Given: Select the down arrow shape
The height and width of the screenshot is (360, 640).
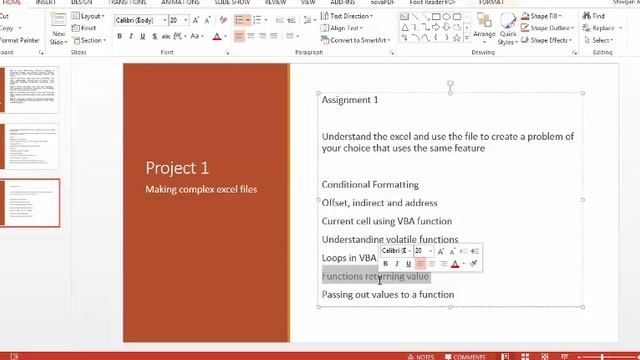Looking at the screenshot, I should point(446,27).
